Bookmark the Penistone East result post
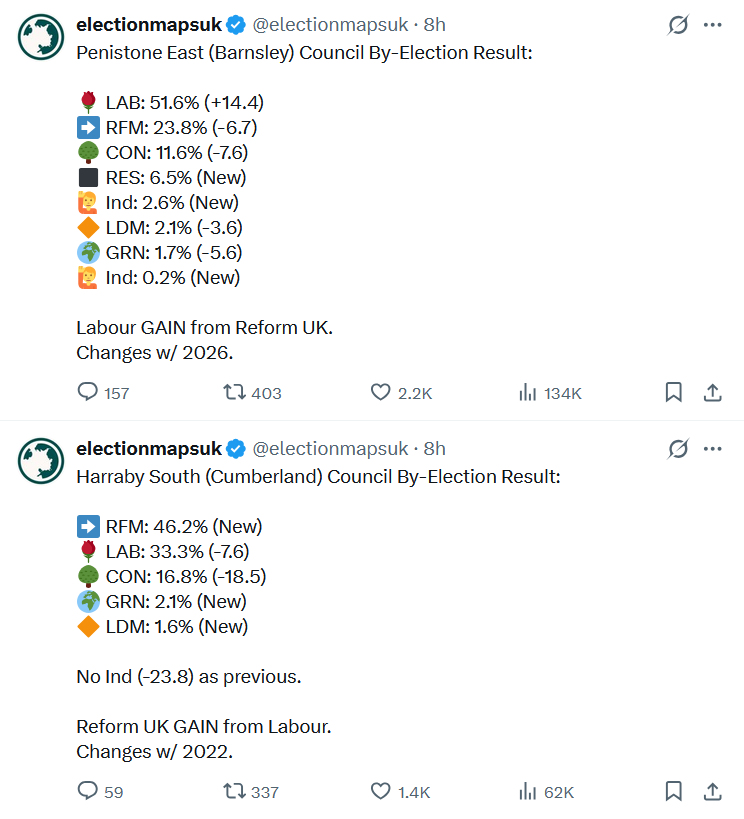 pyautogui.click(x=673, y=392)
